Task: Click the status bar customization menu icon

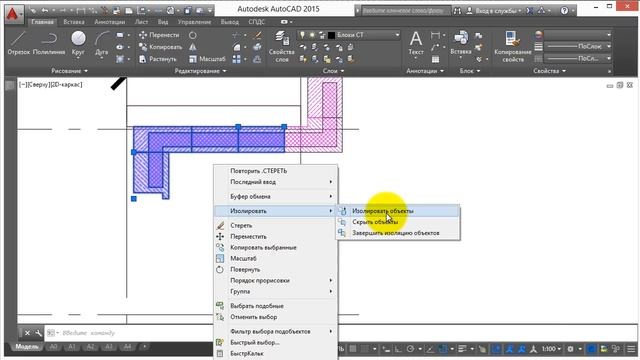Action: (631, 349)
